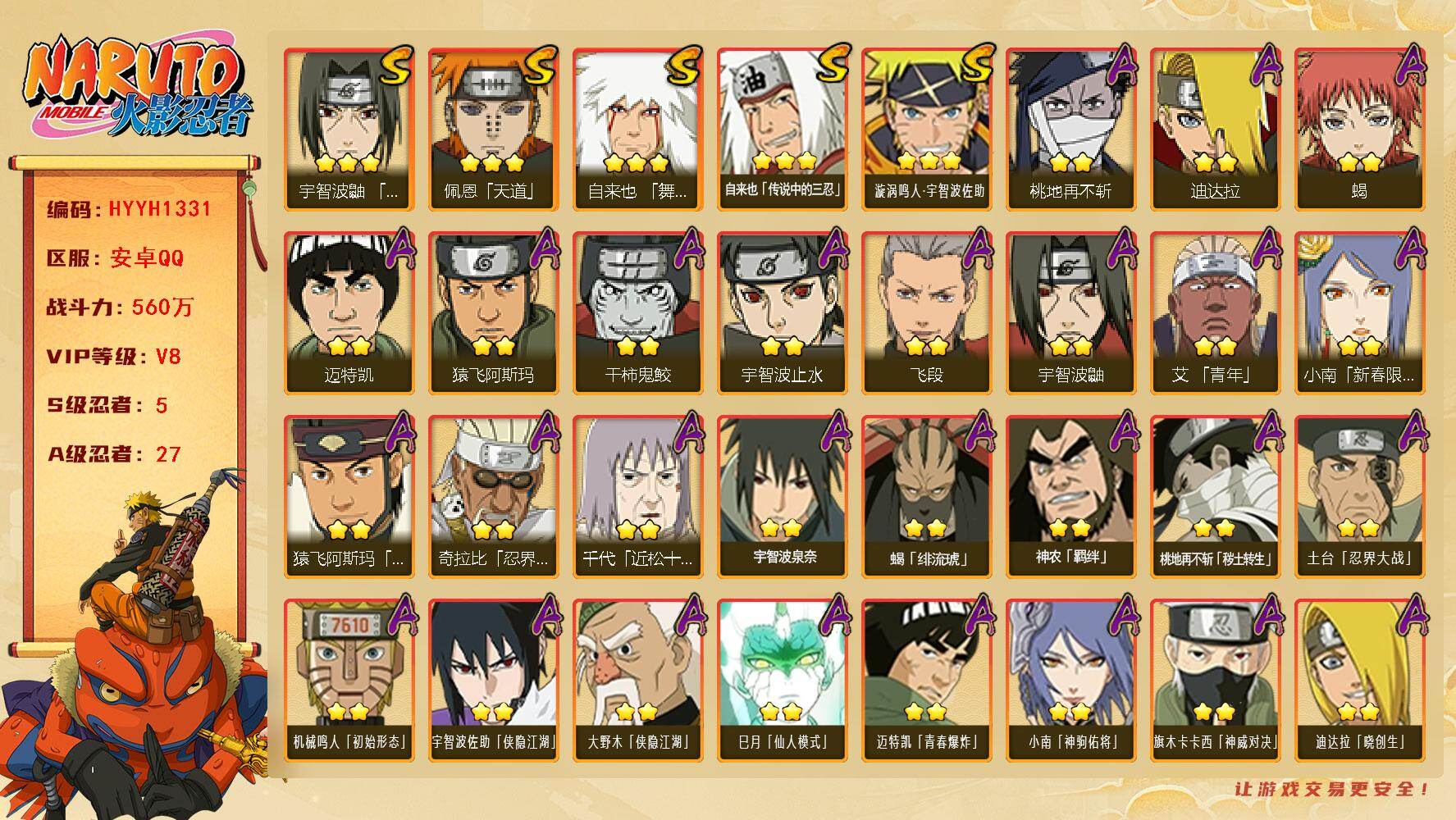This screenshot has width=1456, height=820.
Task: Select the 桃地再不斩 ninja portrait
Action: [x=1071, y=130]
